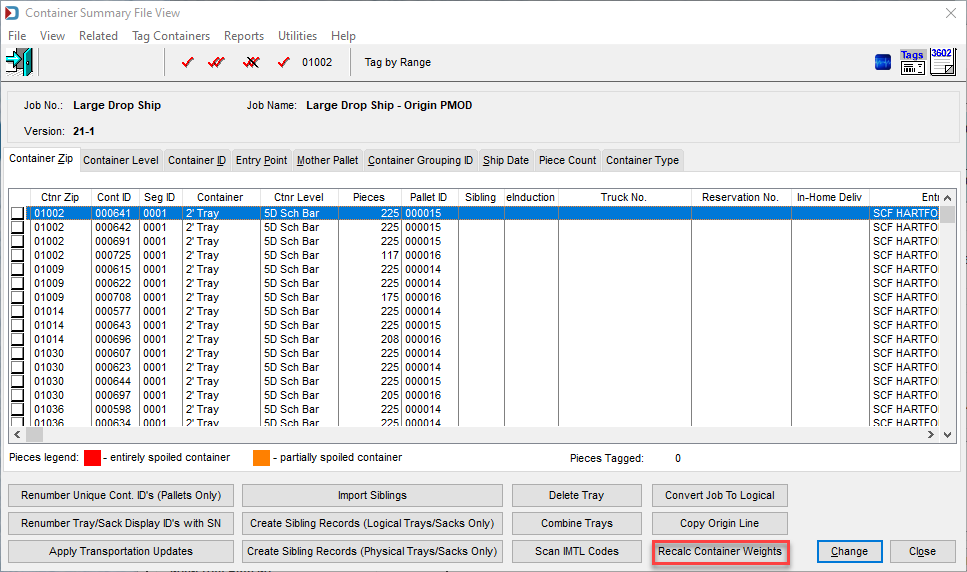The width and height of the screenshot is (967, 572).
Task: Click the blue waveform icon in toolbar
Action: [x=883, y=62]
